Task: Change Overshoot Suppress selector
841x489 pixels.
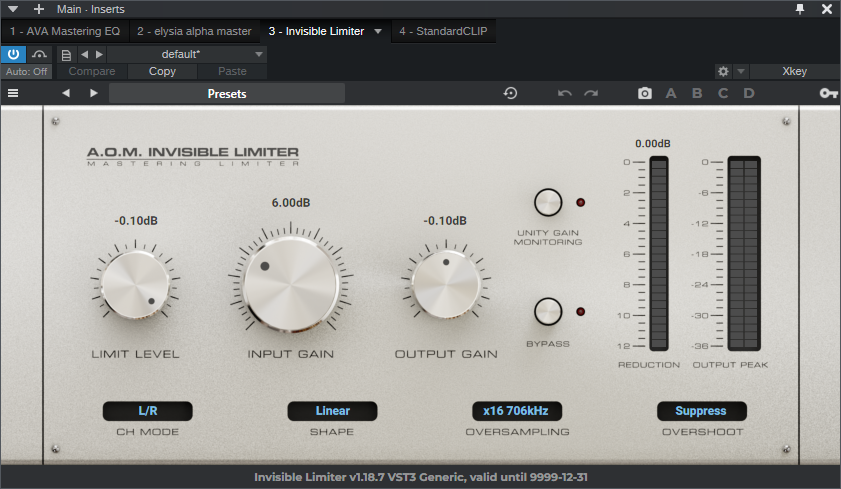Action: [701, 411]
